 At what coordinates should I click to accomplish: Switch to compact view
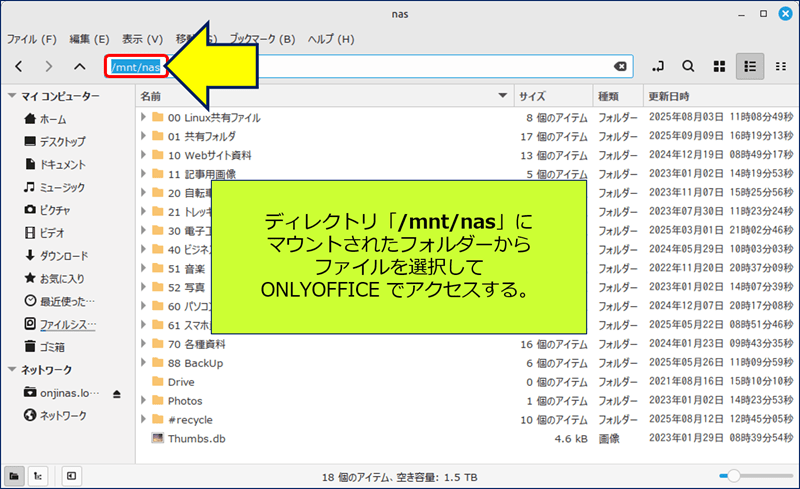780,66
